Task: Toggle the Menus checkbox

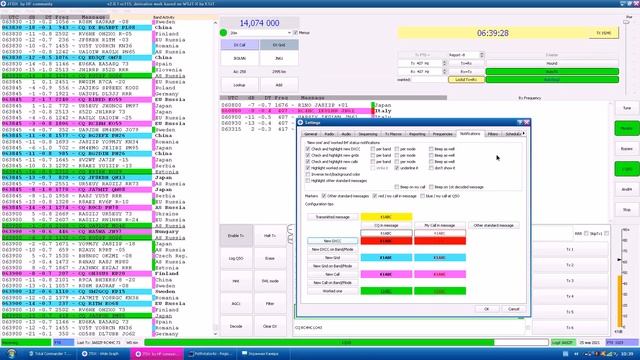Action: [296, 33]
